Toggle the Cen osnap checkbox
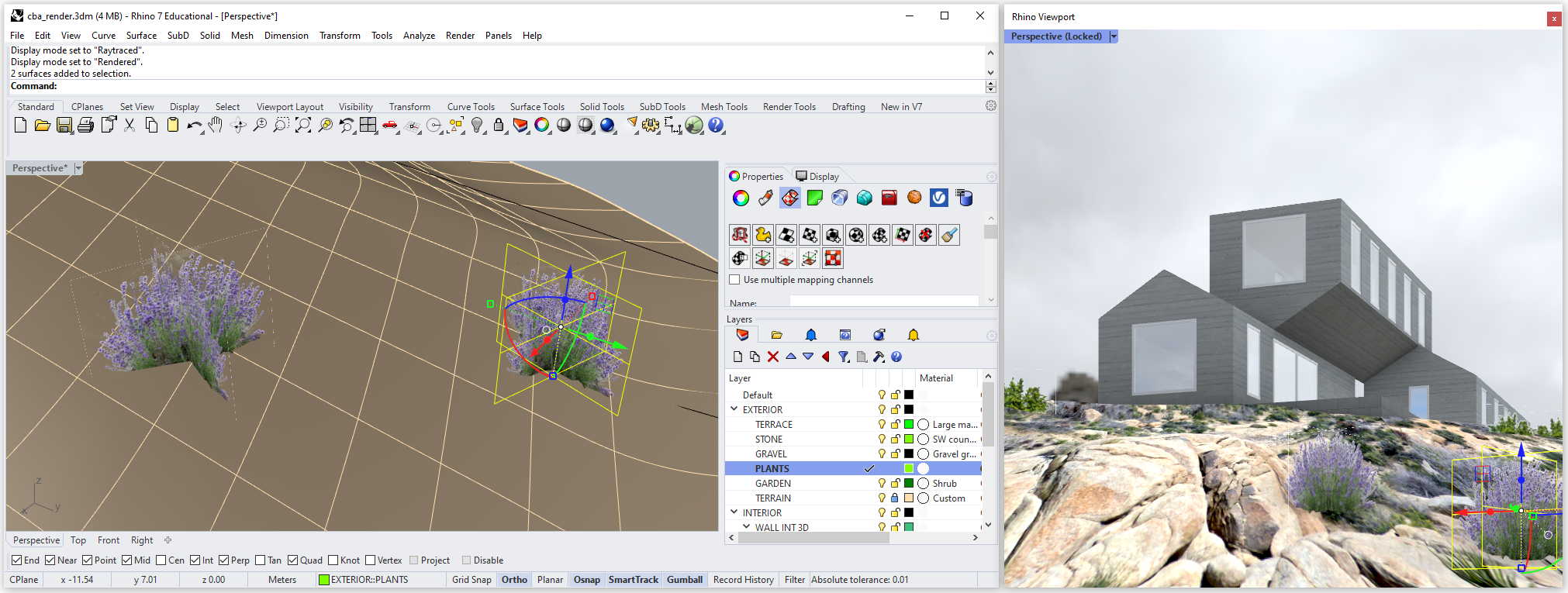Viewport: 1568px width, 593px height. pos(161,560)
